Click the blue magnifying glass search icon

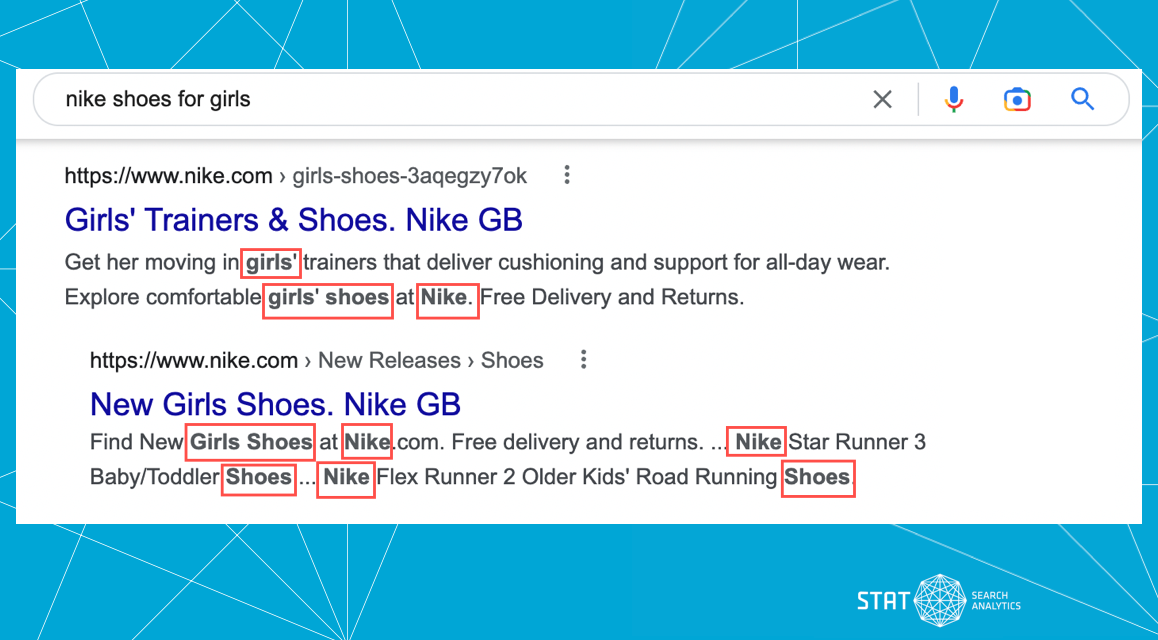[1082, 99]
